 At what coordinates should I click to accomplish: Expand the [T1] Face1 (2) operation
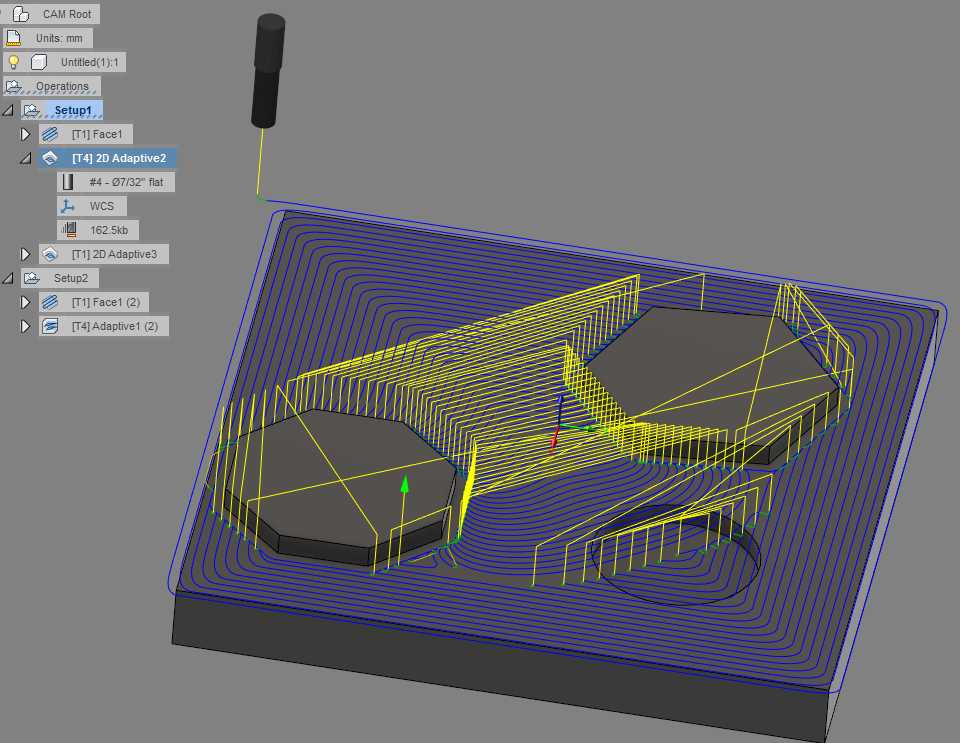(x=25, y=302)
